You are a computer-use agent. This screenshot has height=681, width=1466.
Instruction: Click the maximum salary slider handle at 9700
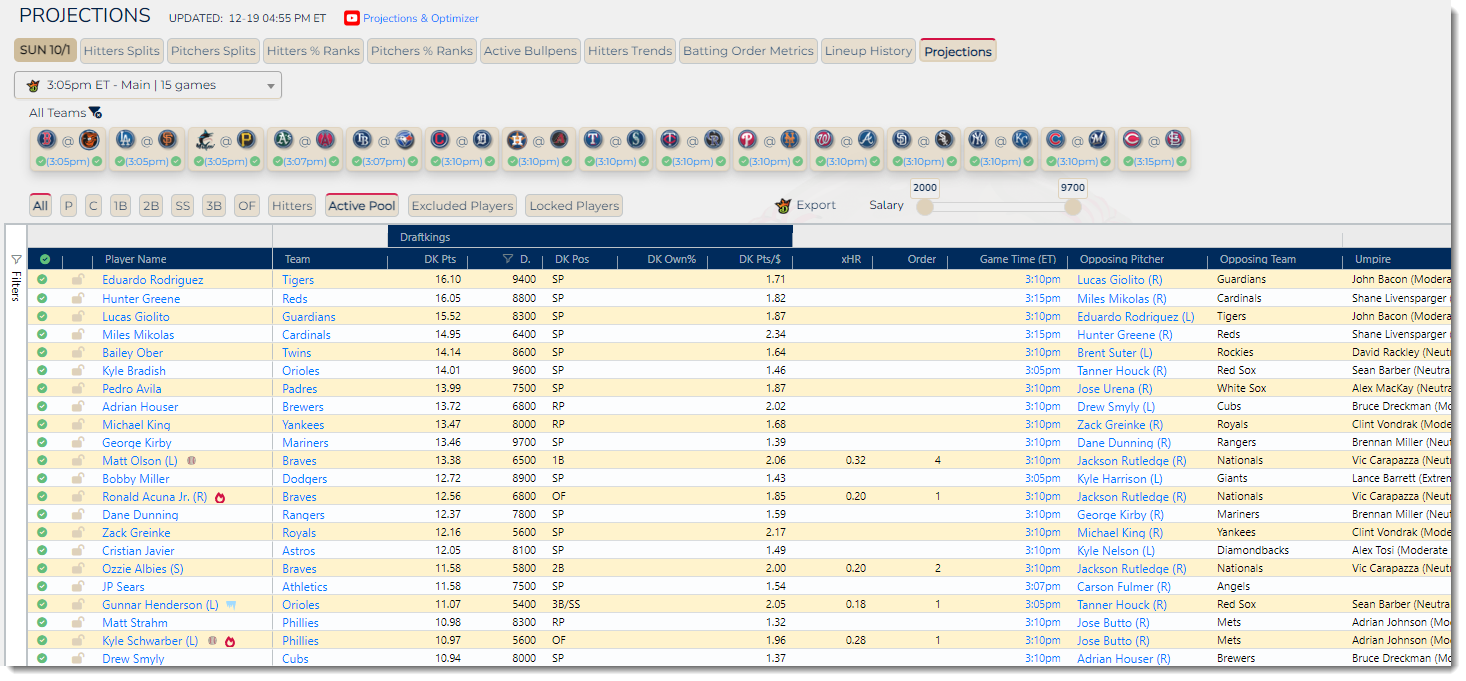[1072, 206]
